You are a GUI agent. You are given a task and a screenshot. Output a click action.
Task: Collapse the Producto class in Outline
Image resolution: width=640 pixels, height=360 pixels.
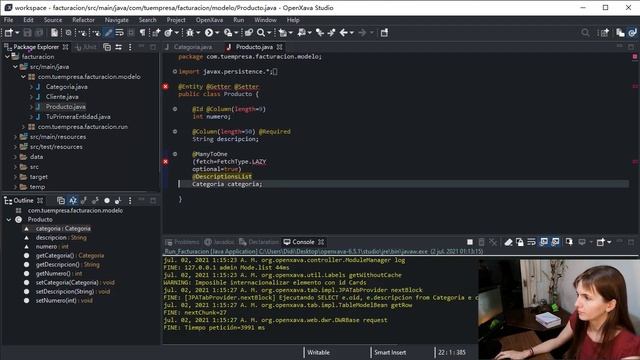point(9,220)
